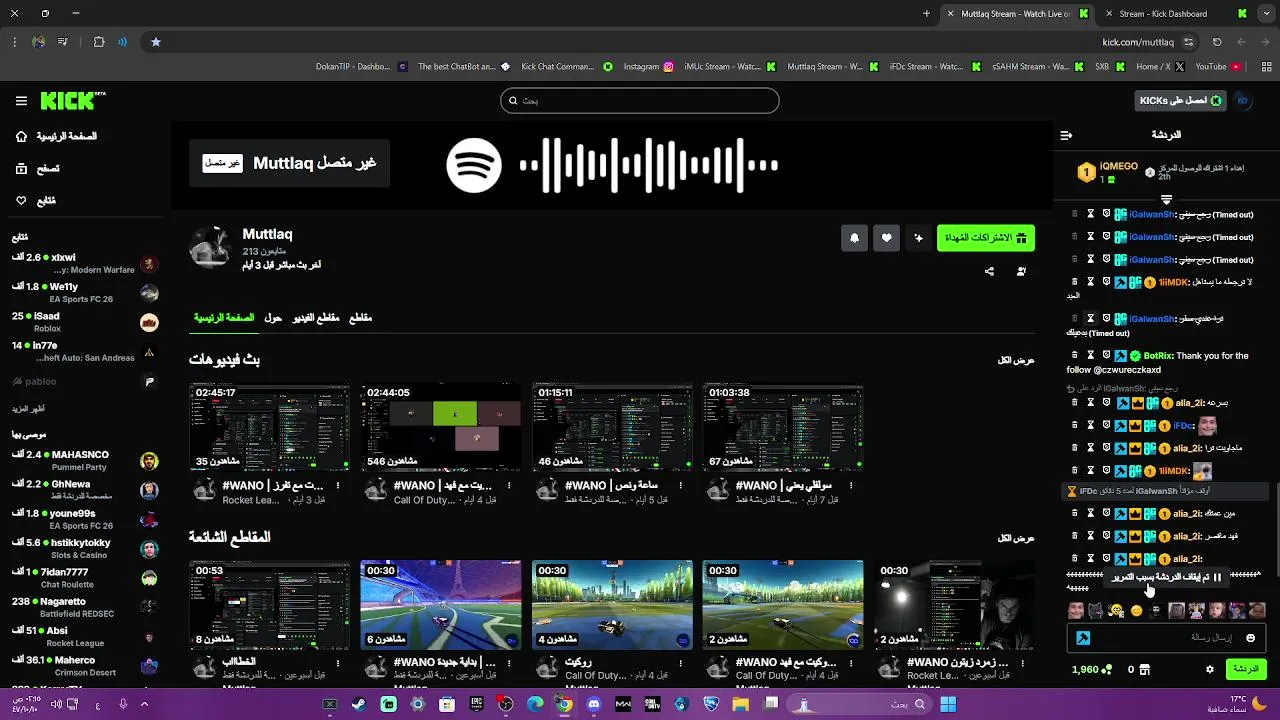Click the notification bell on Muttlaq's channel

pyautogui.click(x=854, y=238)
